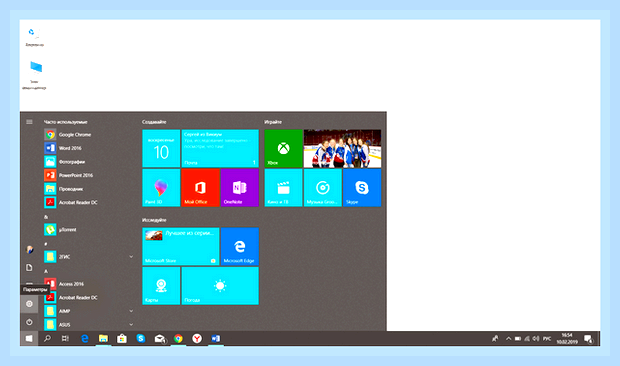Screen dimensions: 620x366
Task: Click the Windows Start button on taskbar
Action: [x=29, y=339]
